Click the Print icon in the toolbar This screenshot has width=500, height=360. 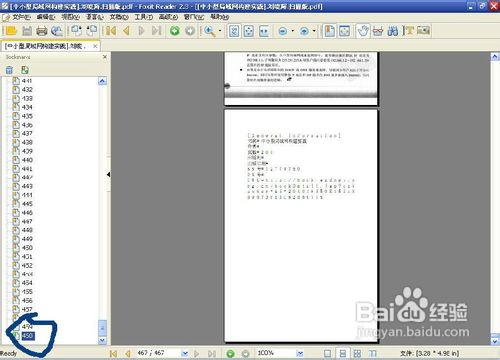click(41, 31)
